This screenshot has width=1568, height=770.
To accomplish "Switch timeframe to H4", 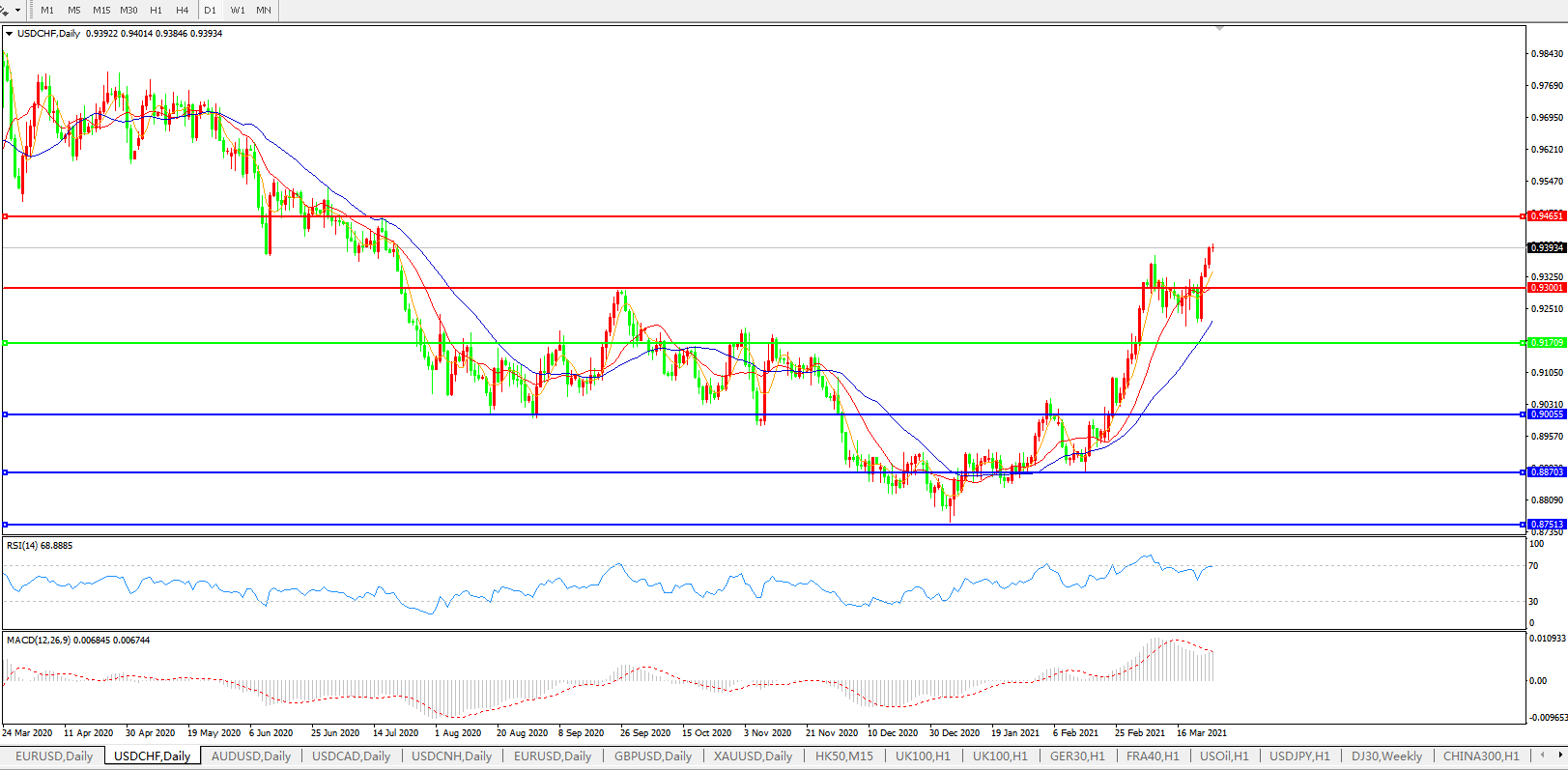I will [x=183, y=10].
